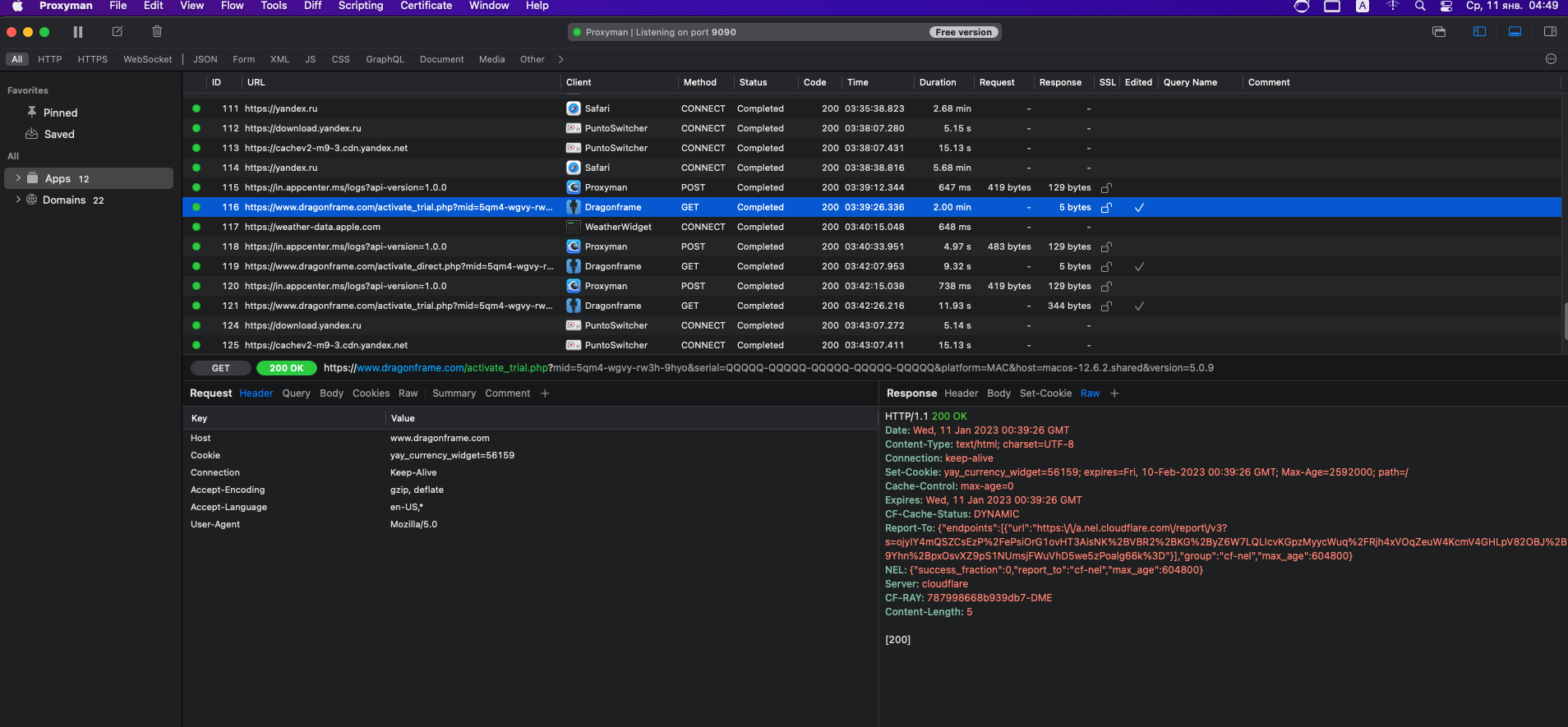
Task: Click the compose/edit toolbar icon
Action: point(118,32)
